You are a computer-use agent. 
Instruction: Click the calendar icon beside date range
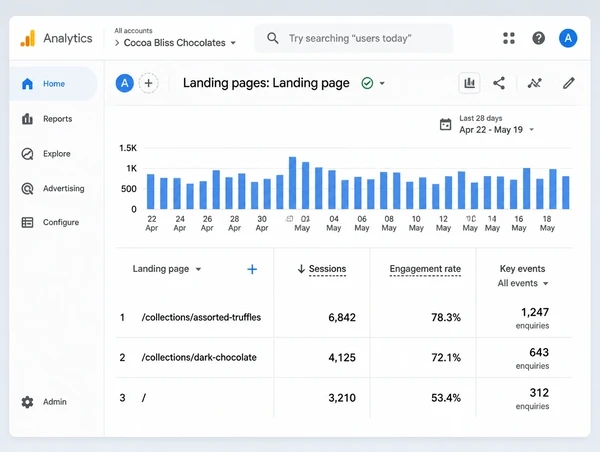[x=445, y=124]
